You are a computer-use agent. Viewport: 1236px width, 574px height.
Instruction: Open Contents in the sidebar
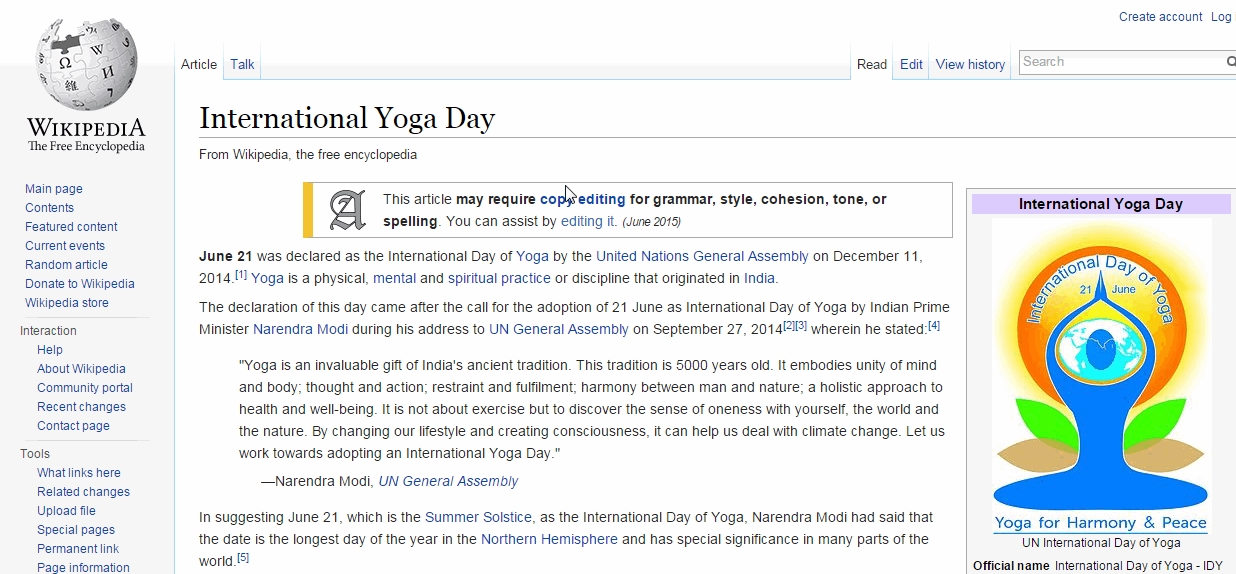pyautogui.click(x=49, y=208)
